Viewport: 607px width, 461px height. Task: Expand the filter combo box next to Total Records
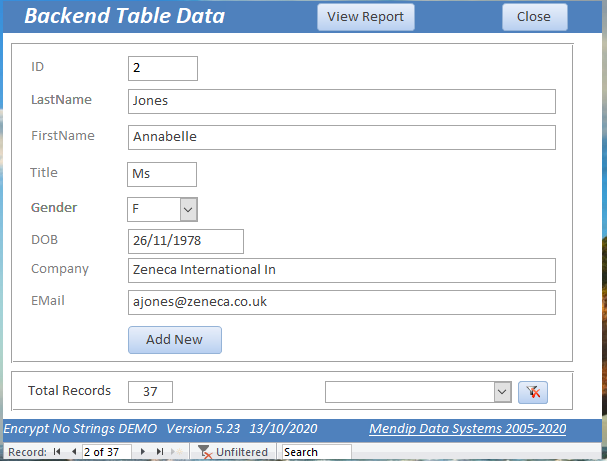tap(502, 392)
